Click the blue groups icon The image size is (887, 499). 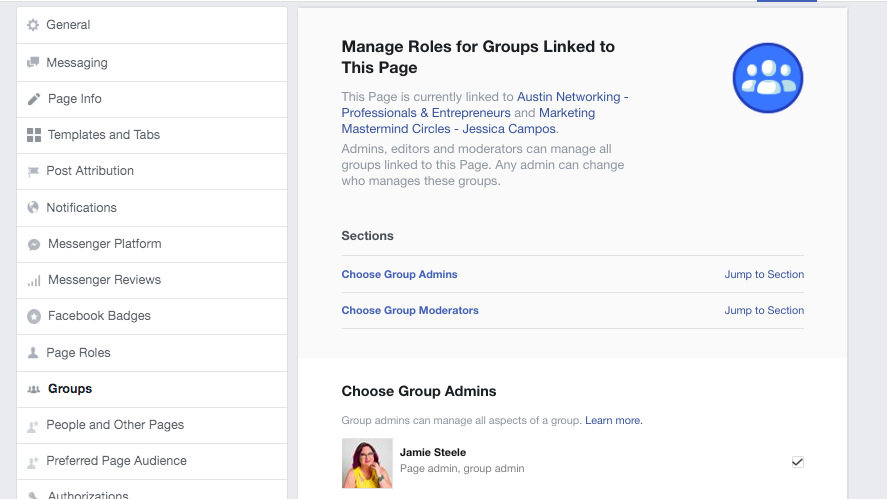[x=767, y=78]
